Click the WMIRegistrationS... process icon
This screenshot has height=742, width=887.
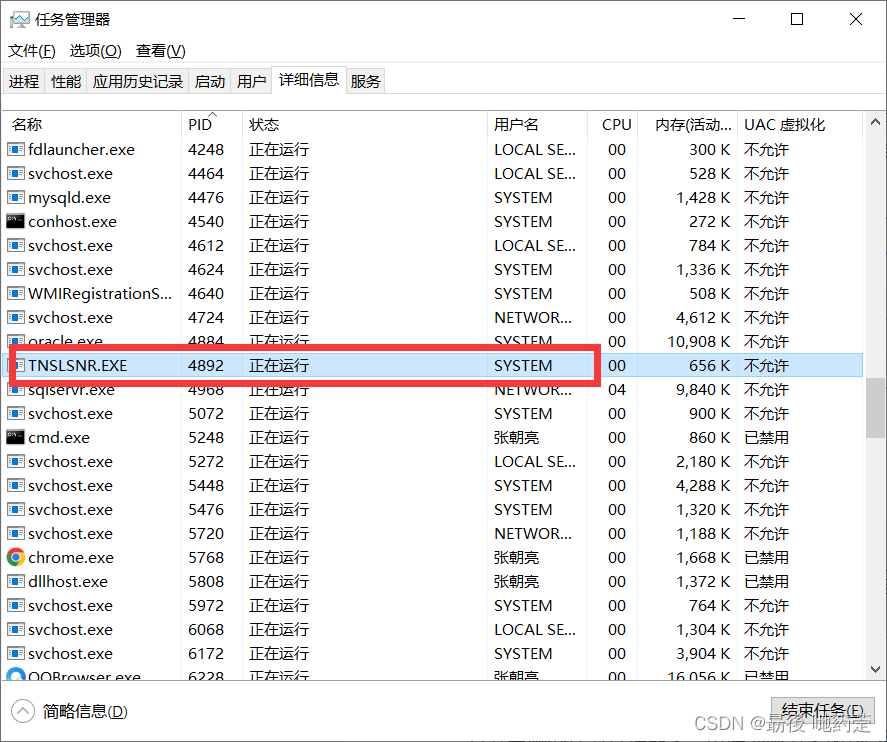tap(15, 294)
